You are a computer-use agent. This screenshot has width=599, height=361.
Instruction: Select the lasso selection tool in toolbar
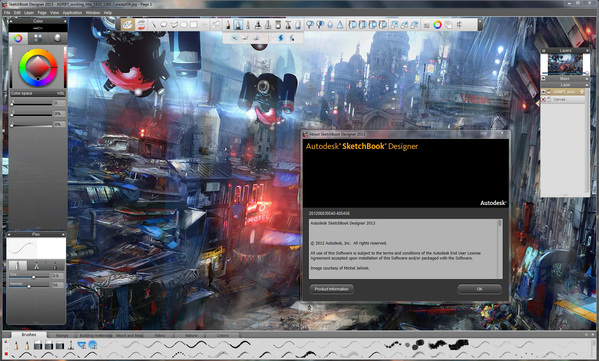pyautogui.click(x=164, y=25)
